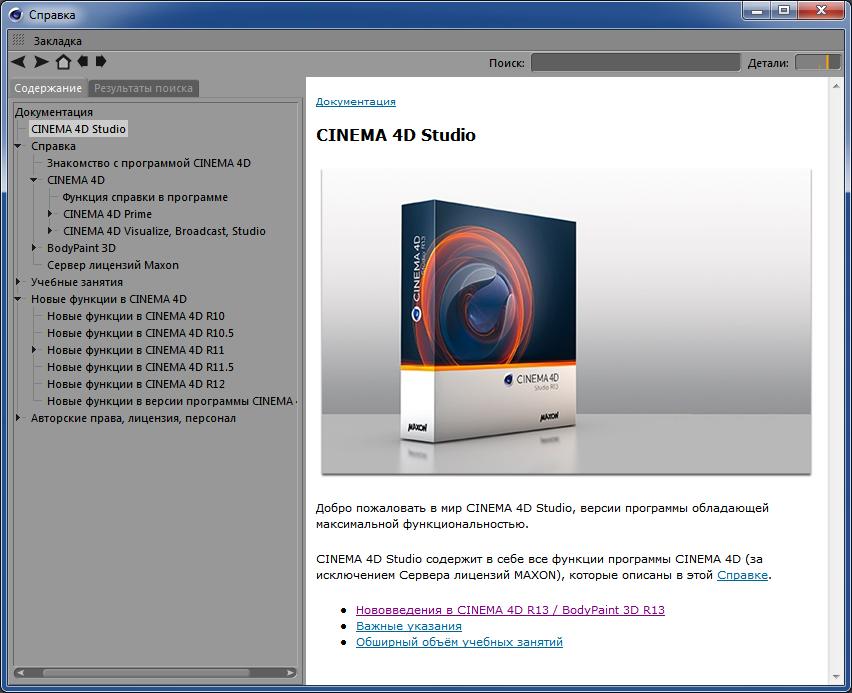This screenshot has width=852, height=693.
Task: Follow the Справке link in the text
Action: 742,575
